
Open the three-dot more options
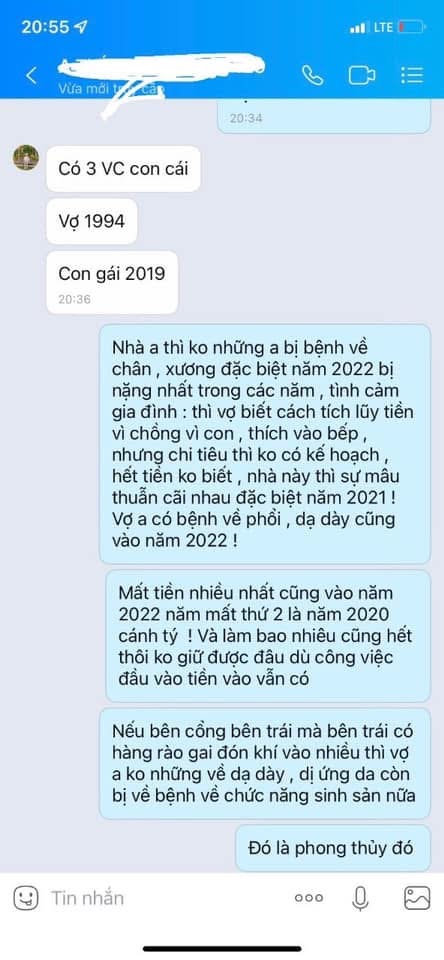309,898
